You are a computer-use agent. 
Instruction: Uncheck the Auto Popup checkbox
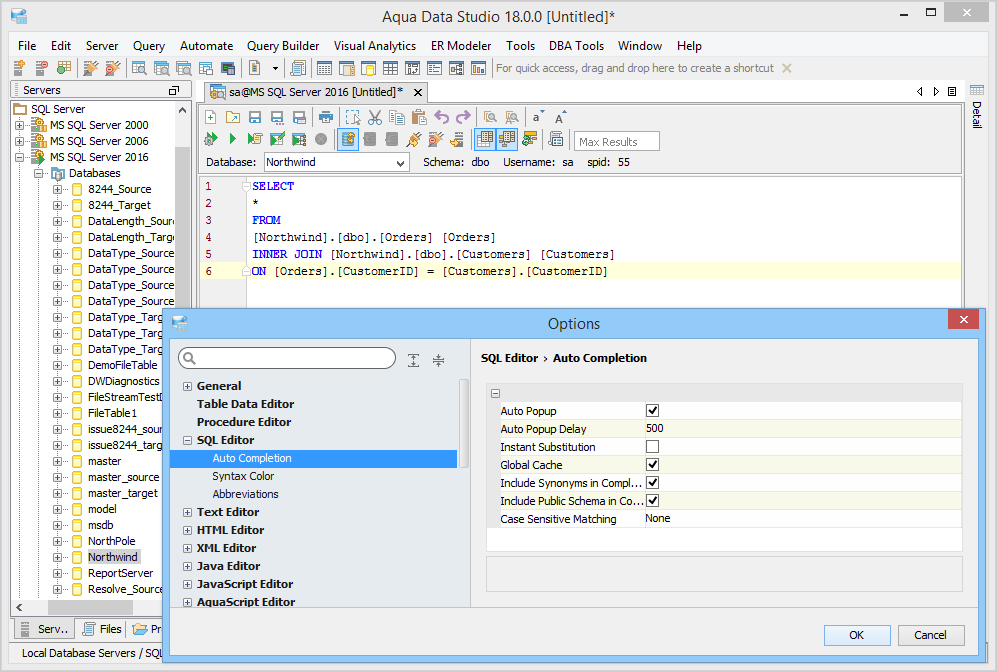coord(652,411)
